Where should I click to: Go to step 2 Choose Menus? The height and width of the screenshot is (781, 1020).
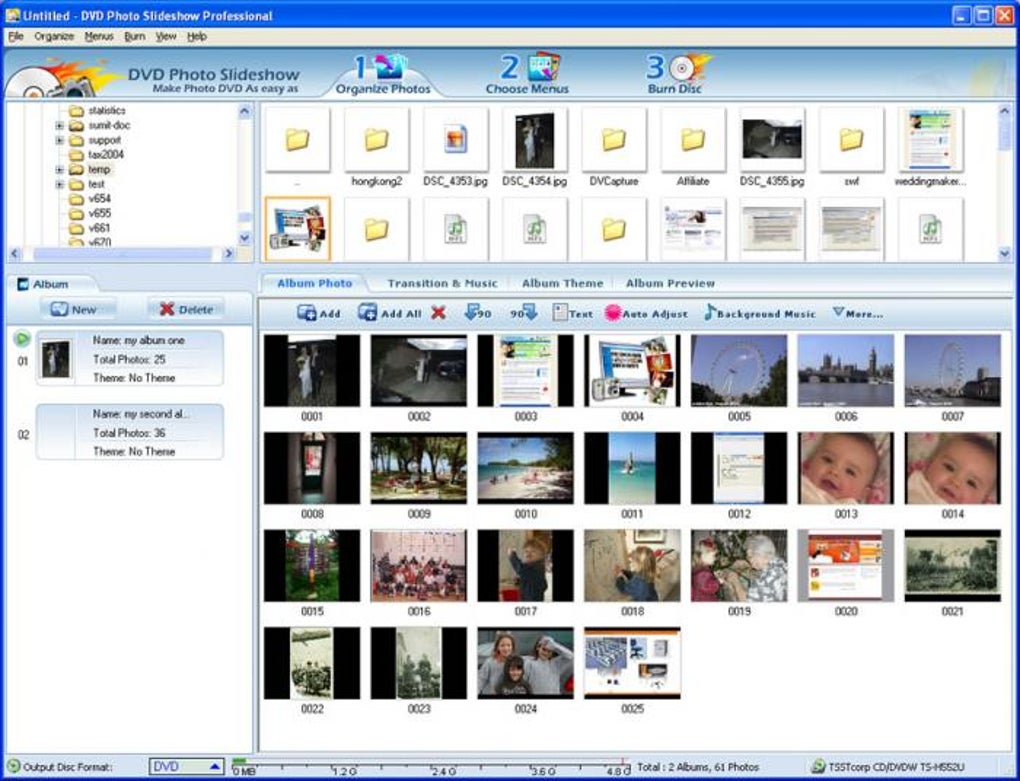click(527, 75)
